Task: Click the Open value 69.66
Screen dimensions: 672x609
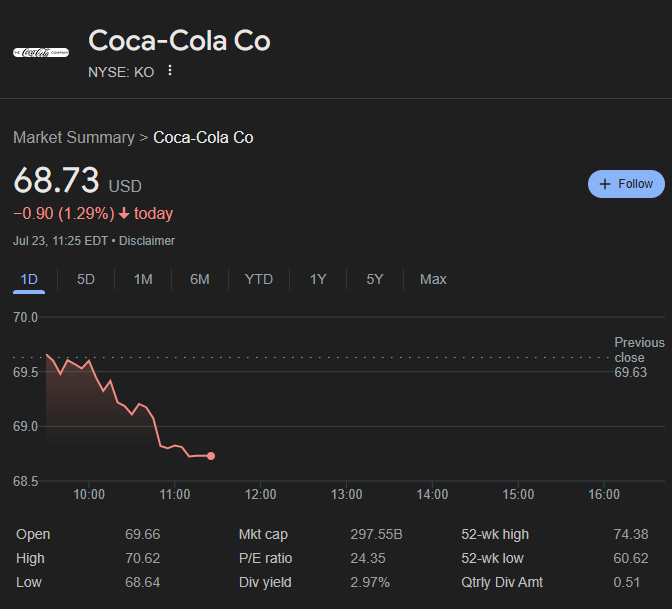Action: [143, 534]
